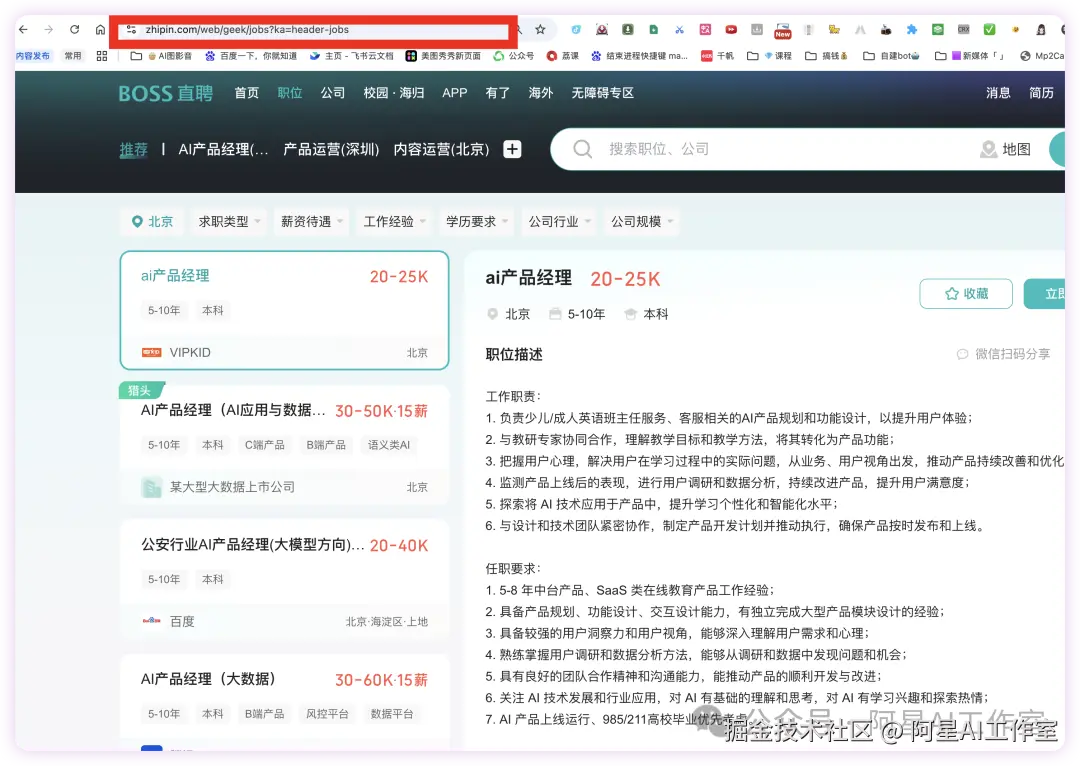This screenshot has width=1080, height=766.
Task: Click the star icon inside the 收藏 button
Action: tap(951, 293)
